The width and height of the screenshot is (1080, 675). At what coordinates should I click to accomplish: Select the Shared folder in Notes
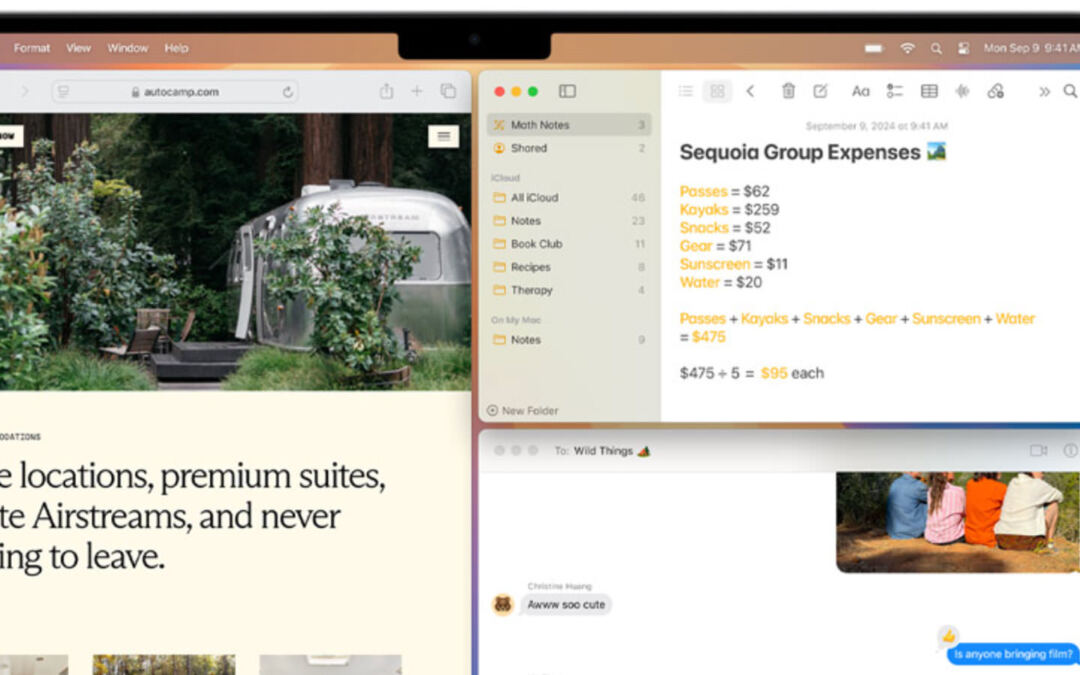coord(532,147)
